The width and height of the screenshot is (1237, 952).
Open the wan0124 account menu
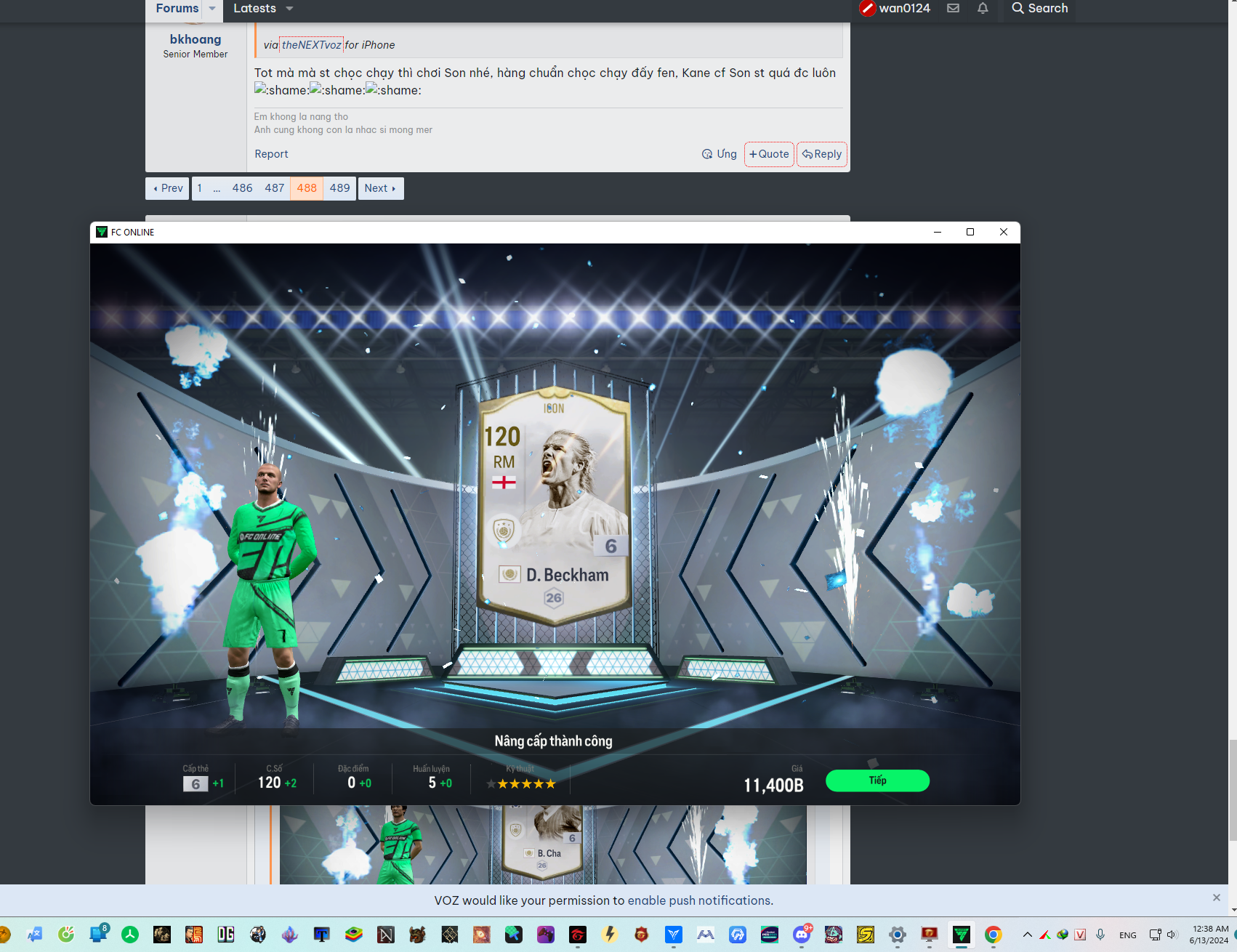click(895, 9)
